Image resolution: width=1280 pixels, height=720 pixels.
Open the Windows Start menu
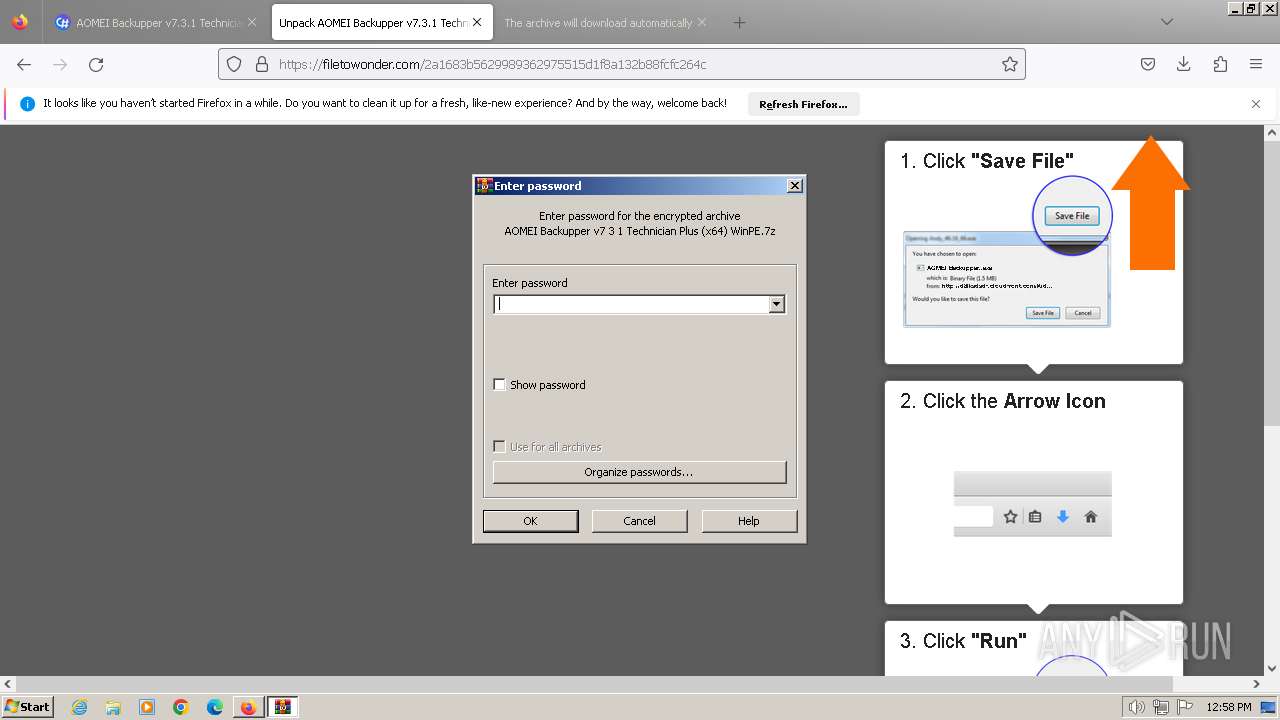[x=27, y=707]
